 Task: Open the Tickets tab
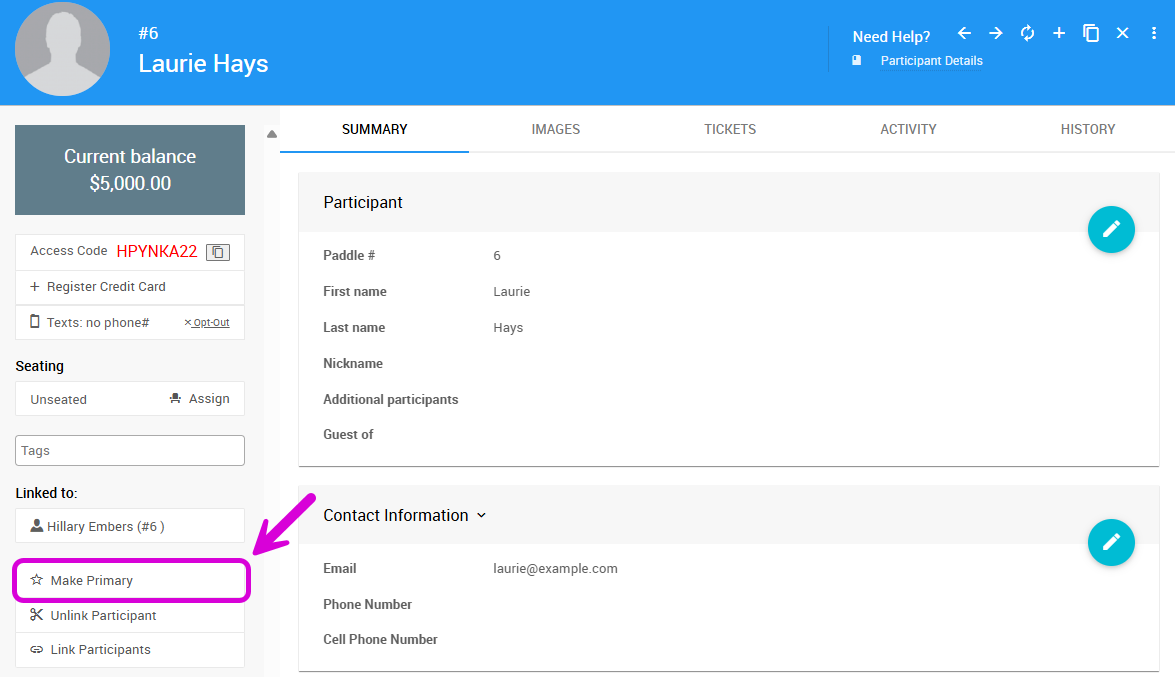(730, 129)
